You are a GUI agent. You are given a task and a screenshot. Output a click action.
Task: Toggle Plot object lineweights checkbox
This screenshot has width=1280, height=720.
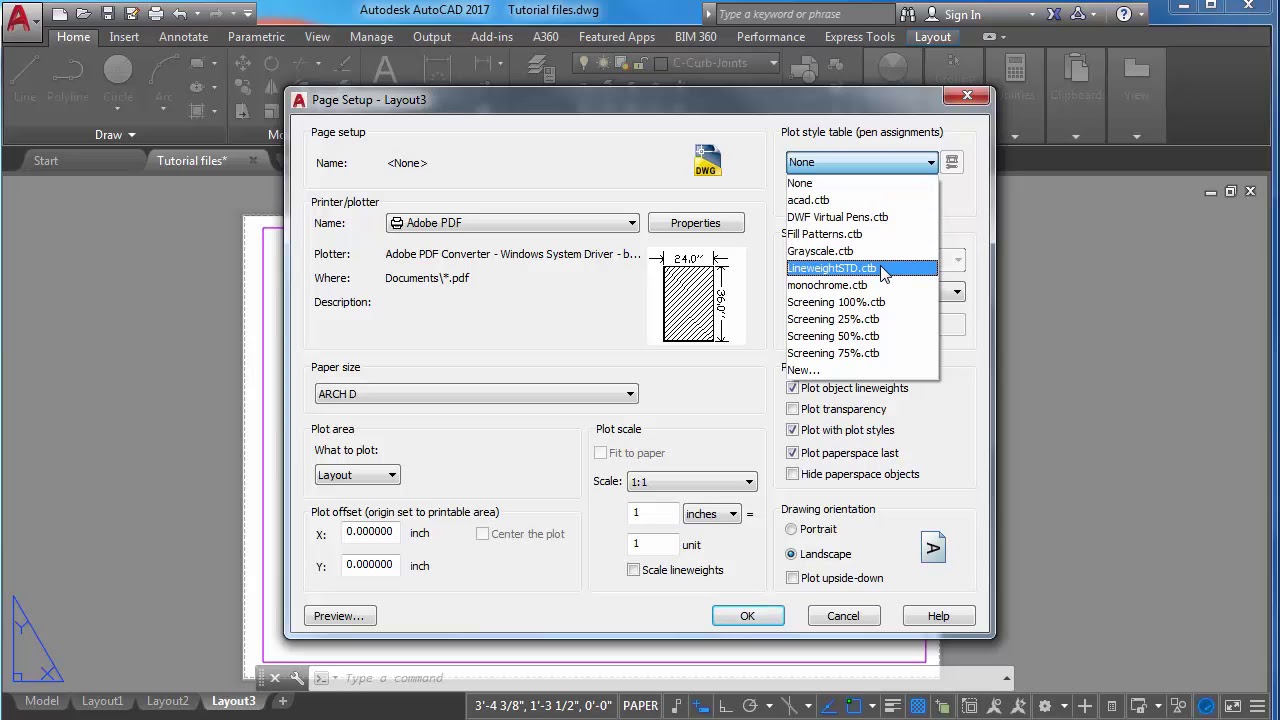(x=792, y=388)
